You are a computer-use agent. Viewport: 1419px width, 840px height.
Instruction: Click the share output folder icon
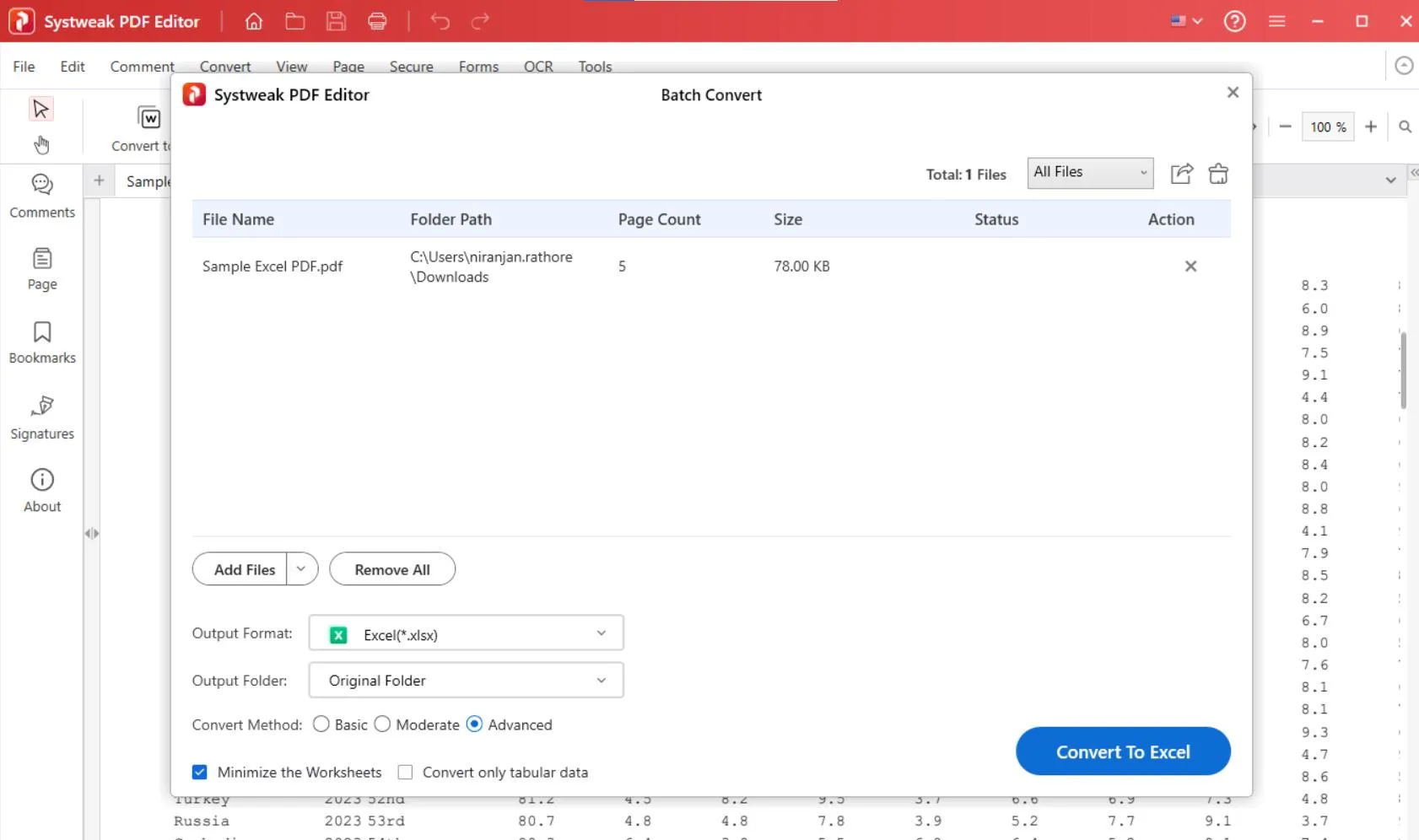(x=1181, y=173)
